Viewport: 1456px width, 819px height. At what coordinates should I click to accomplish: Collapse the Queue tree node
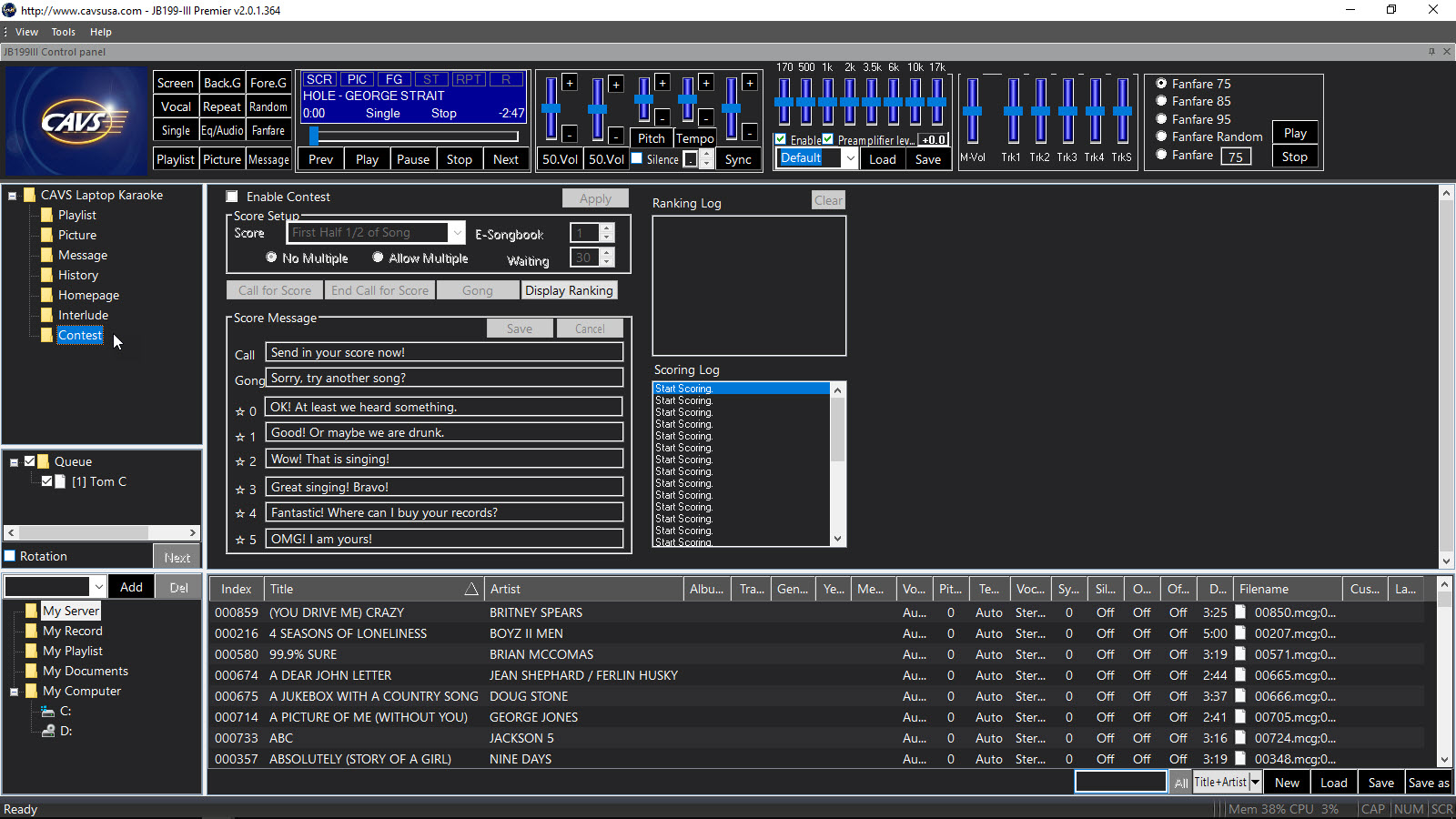[x=15, y=462]
